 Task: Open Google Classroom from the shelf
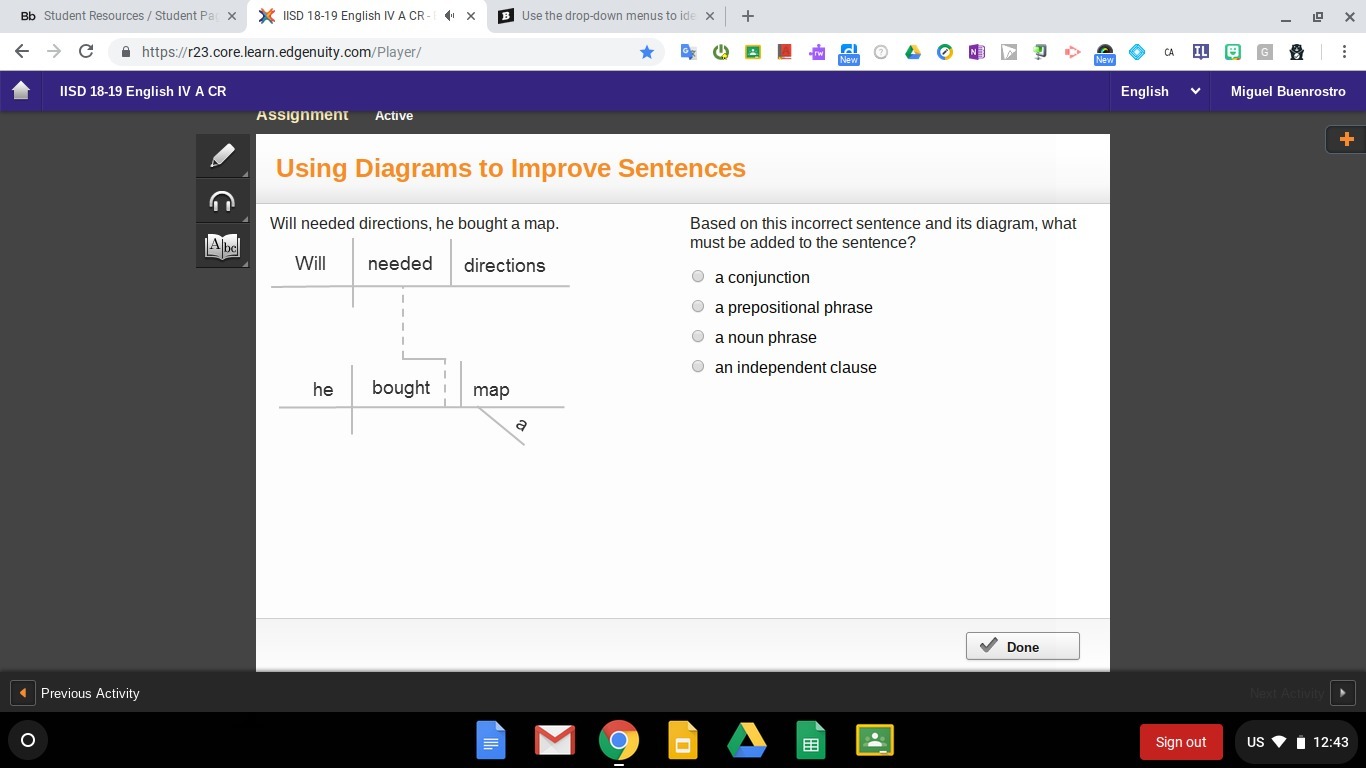[875, 741]
